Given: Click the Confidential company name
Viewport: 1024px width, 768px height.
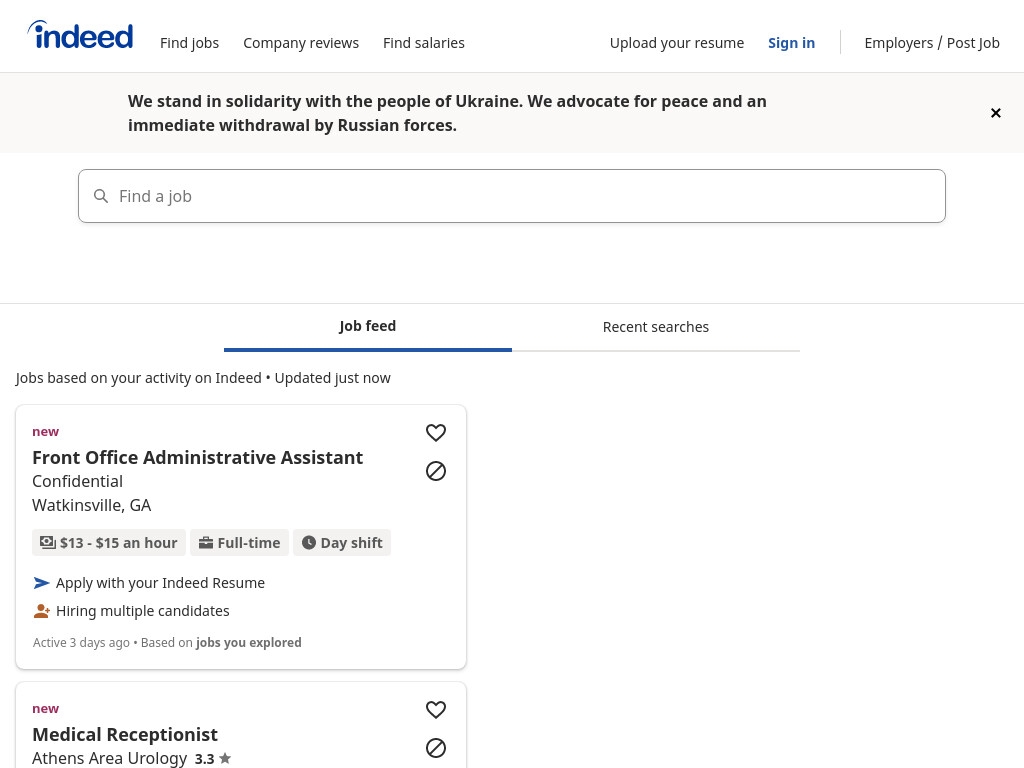Looking at the screenshot, I should [77, 481].
